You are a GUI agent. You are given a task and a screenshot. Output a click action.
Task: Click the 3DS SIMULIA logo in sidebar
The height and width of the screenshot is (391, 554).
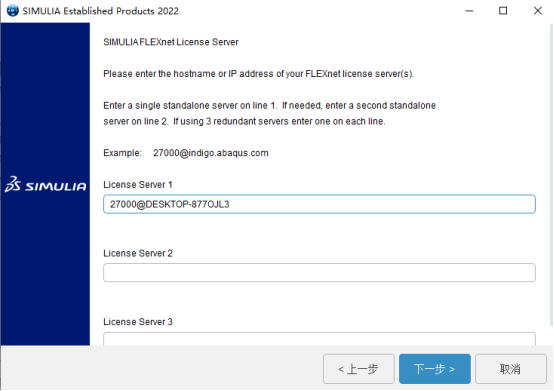coord(45,184)
